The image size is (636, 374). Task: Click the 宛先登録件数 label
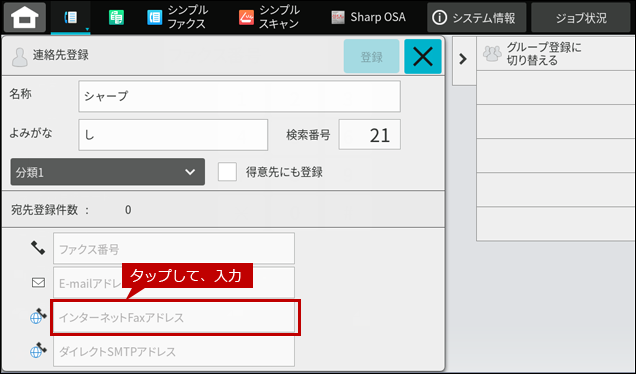44,210
